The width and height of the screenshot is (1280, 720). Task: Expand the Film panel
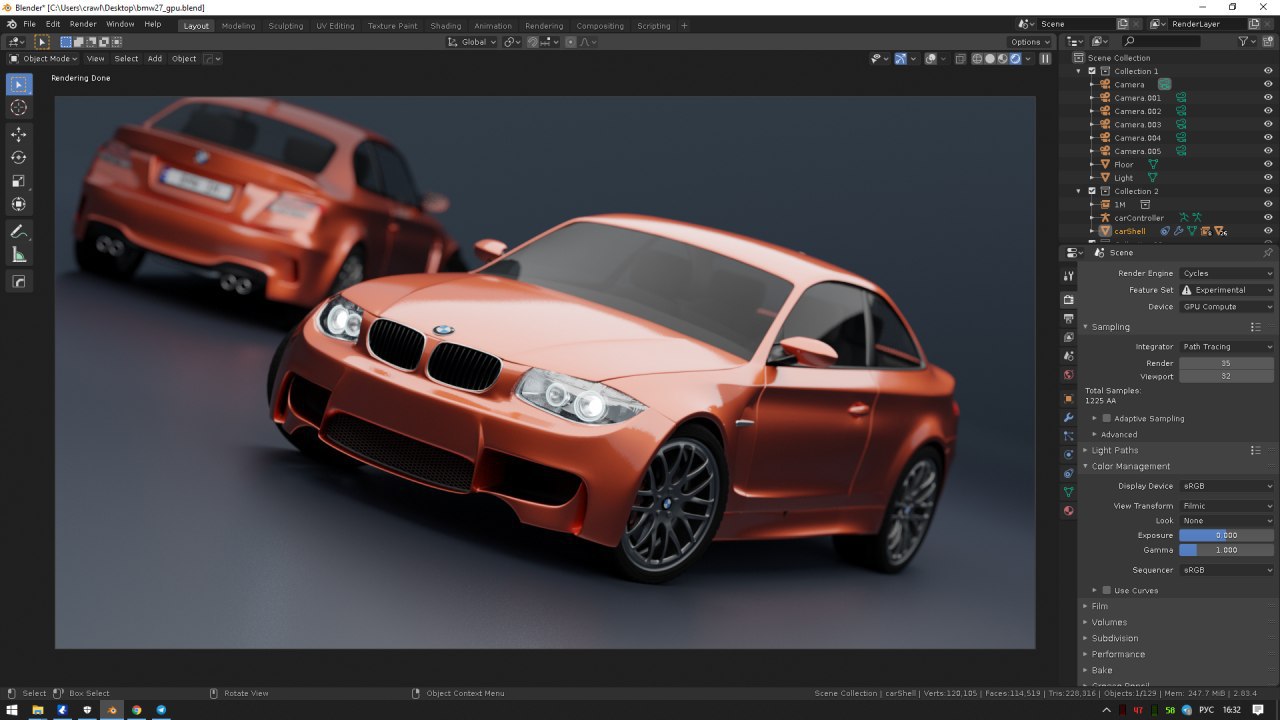1099,606
